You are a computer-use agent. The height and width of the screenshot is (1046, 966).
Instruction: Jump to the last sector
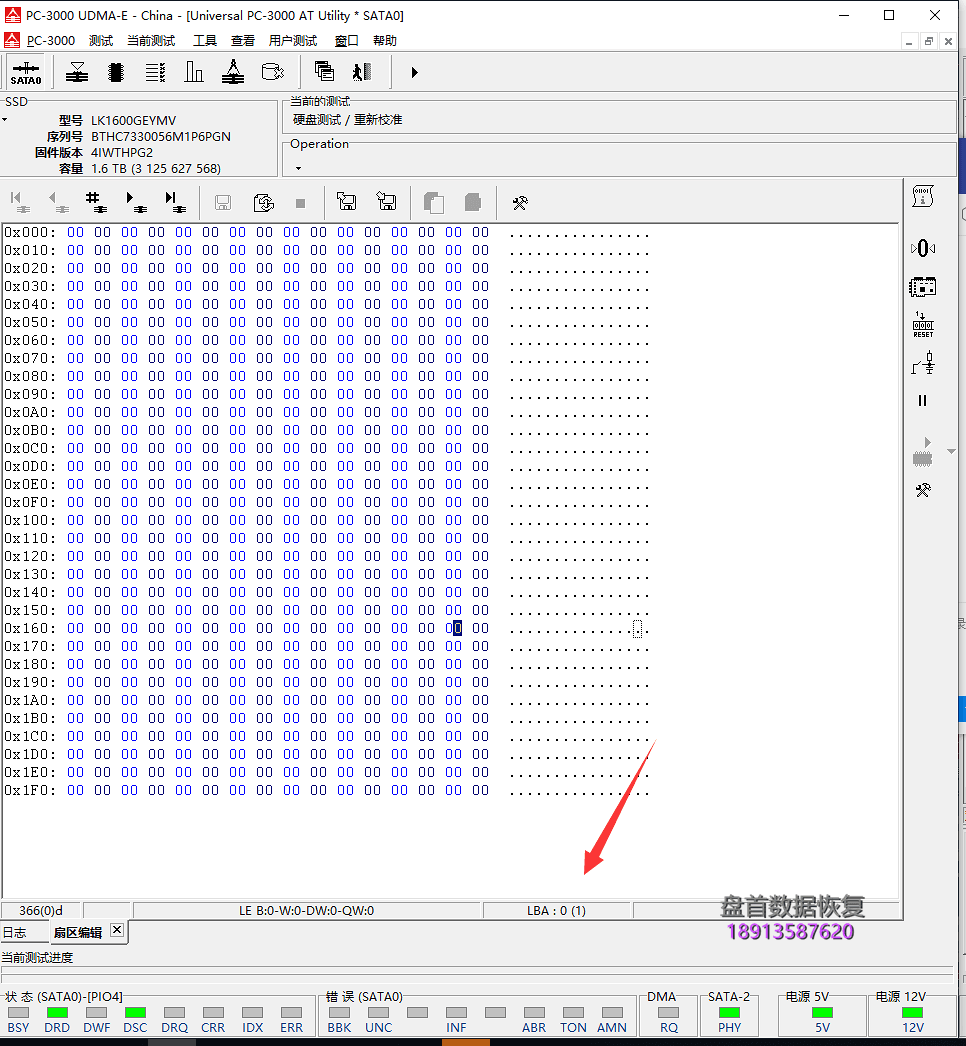[x=175, y=202]
